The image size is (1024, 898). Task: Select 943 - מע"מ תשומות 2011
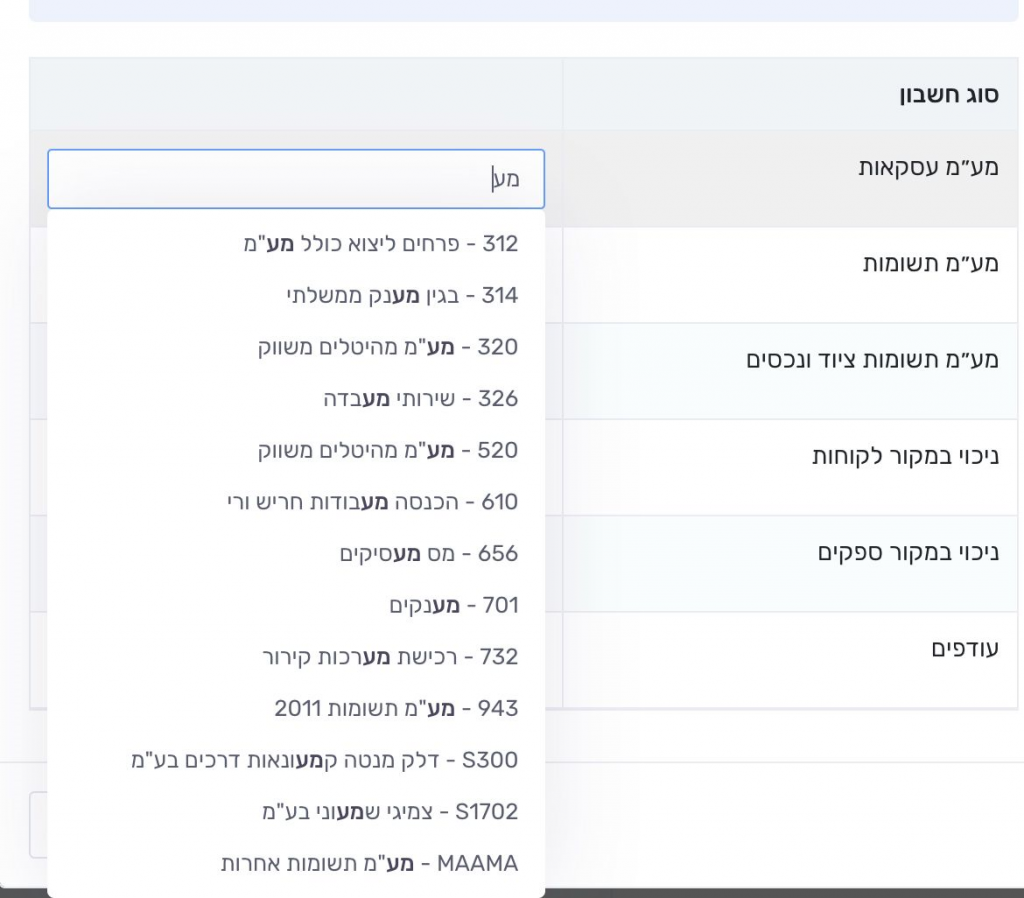click(x=396, y=709)
